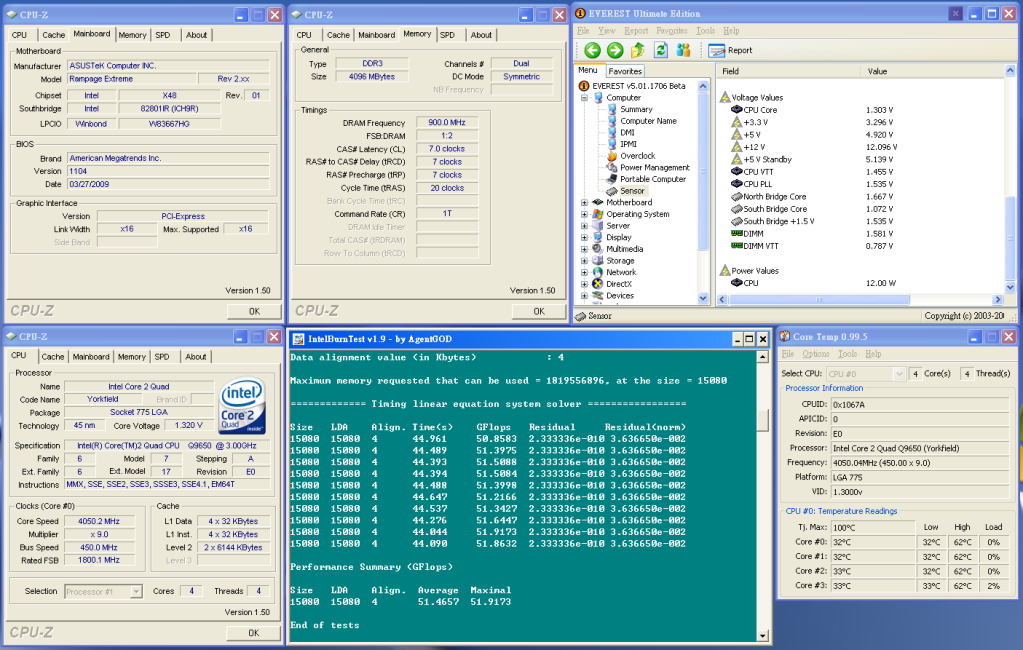This screenshot has height=650, width=1023.
Task: Select Computer Name in EVEREST tree
Action: pyautogui.click(x=648, y=121)
